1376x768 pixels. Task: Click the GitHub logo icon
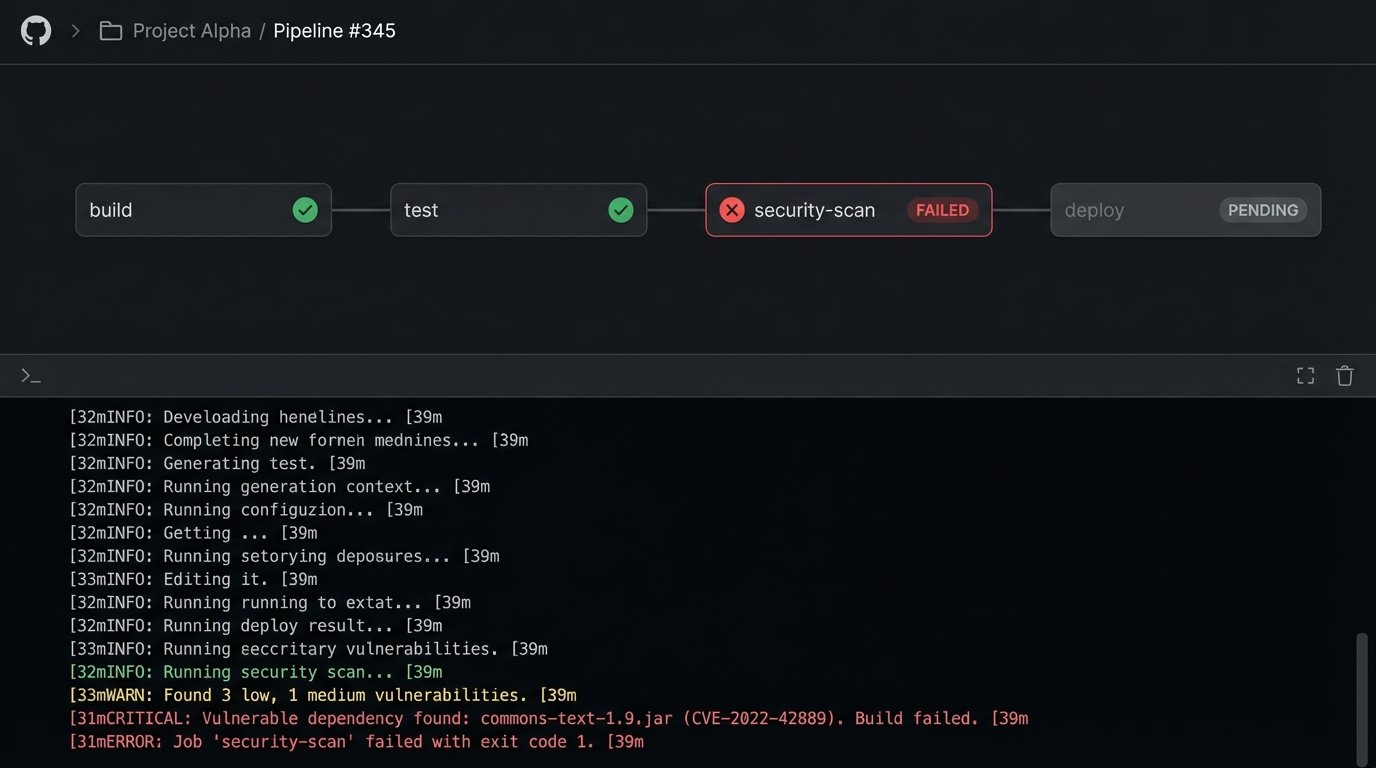point(36,31)
